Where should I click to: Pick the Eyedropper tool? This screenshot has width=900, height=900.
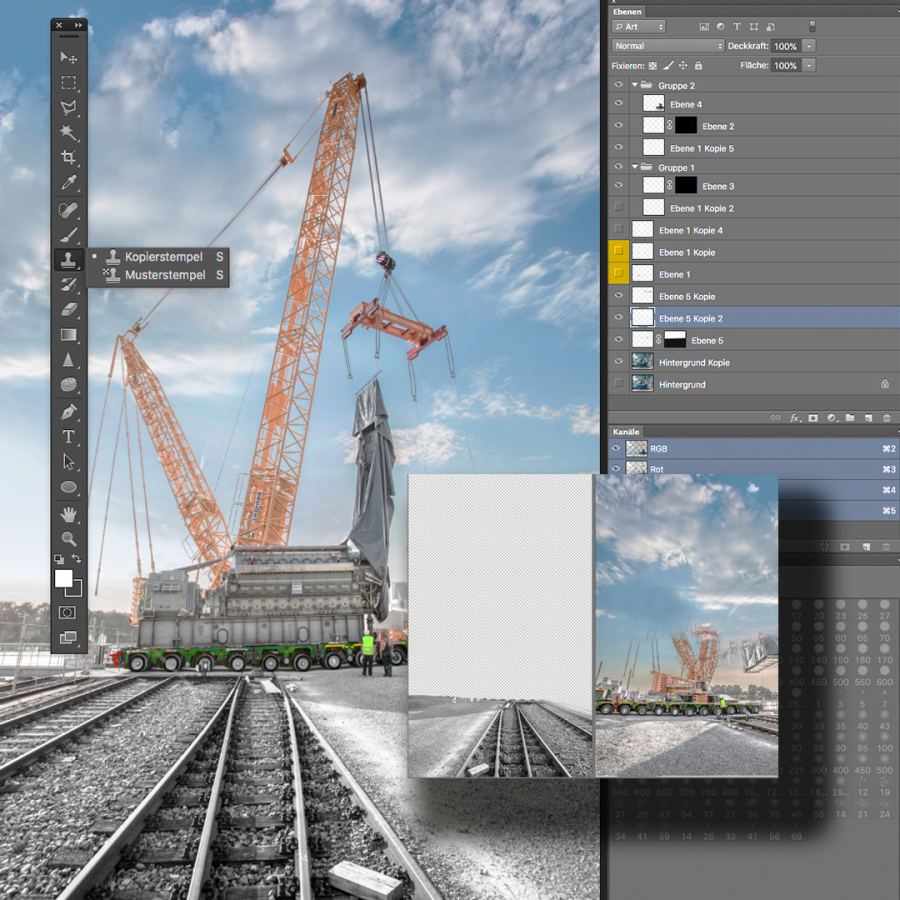pyautogui.click(x=69, y=183)
